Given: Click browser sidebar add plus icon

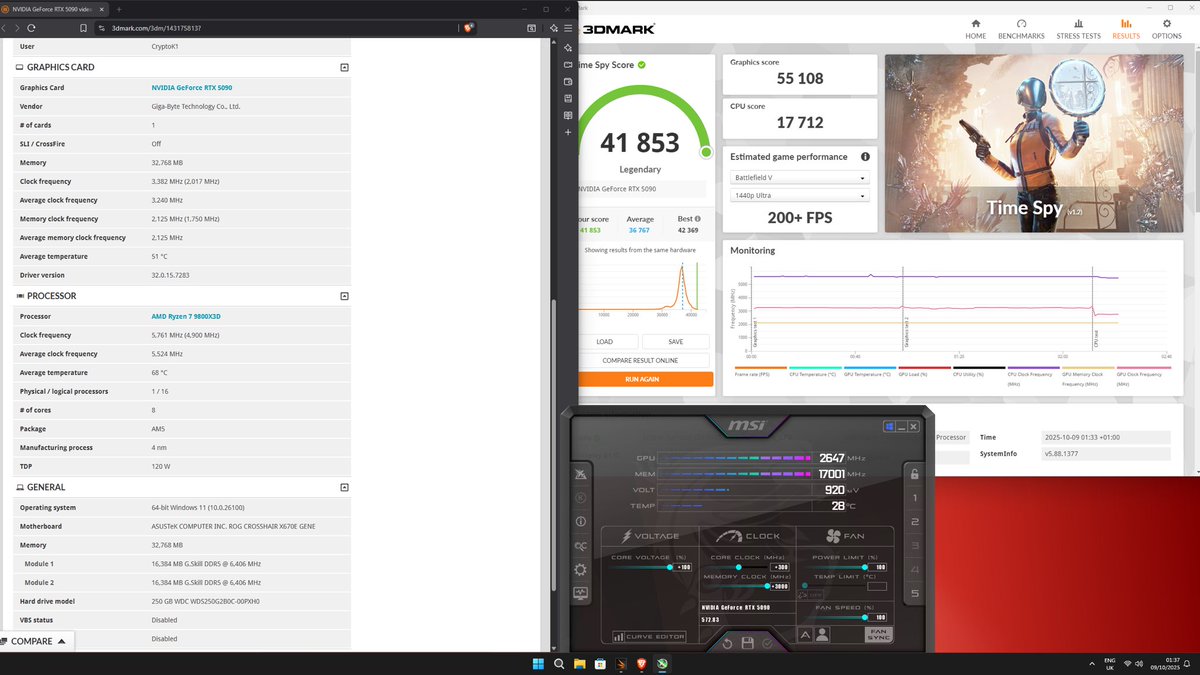Looking at the screenshot, I should [x=568, y=132].
